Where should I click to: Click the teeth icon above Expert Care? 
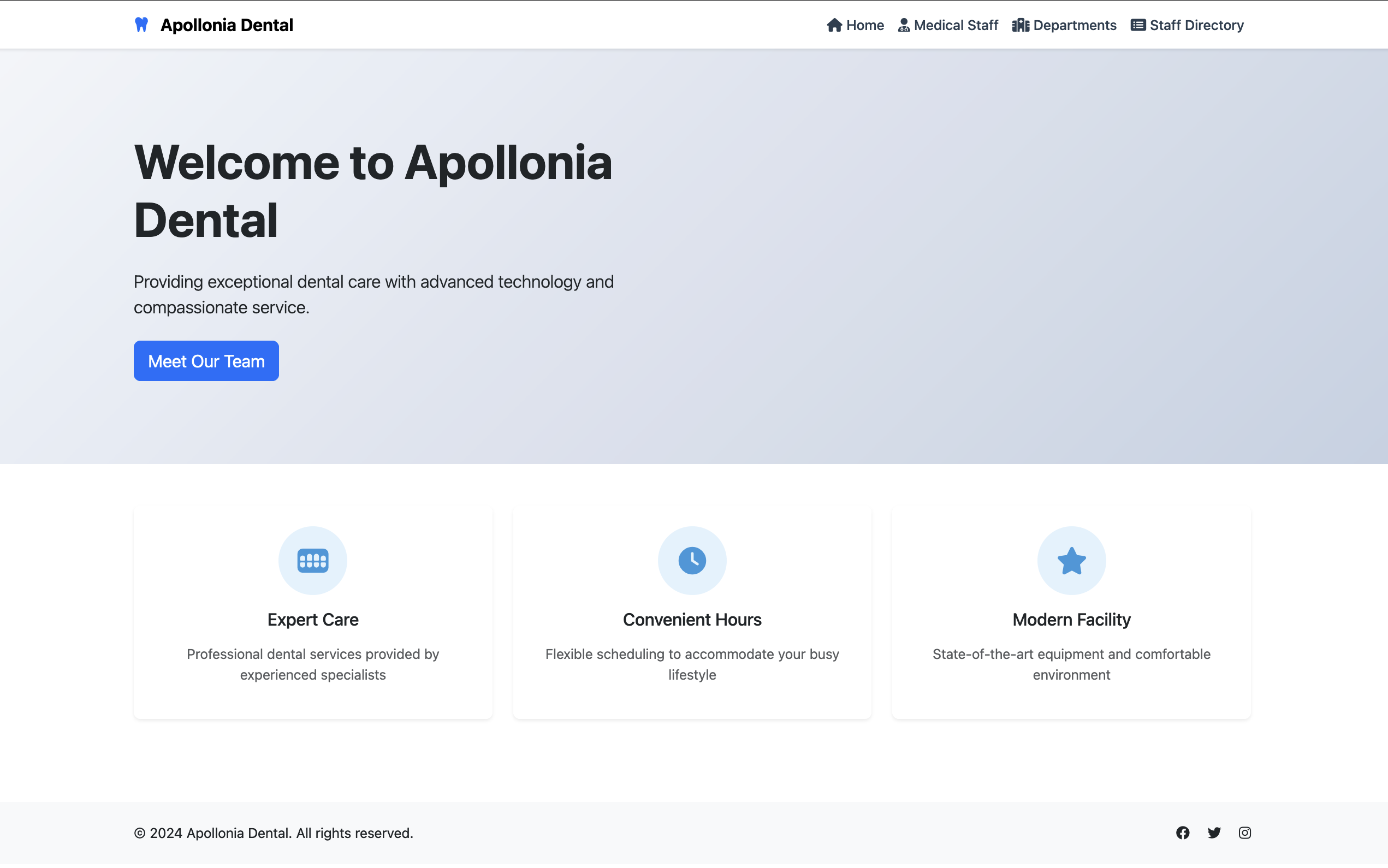point(313,560)
